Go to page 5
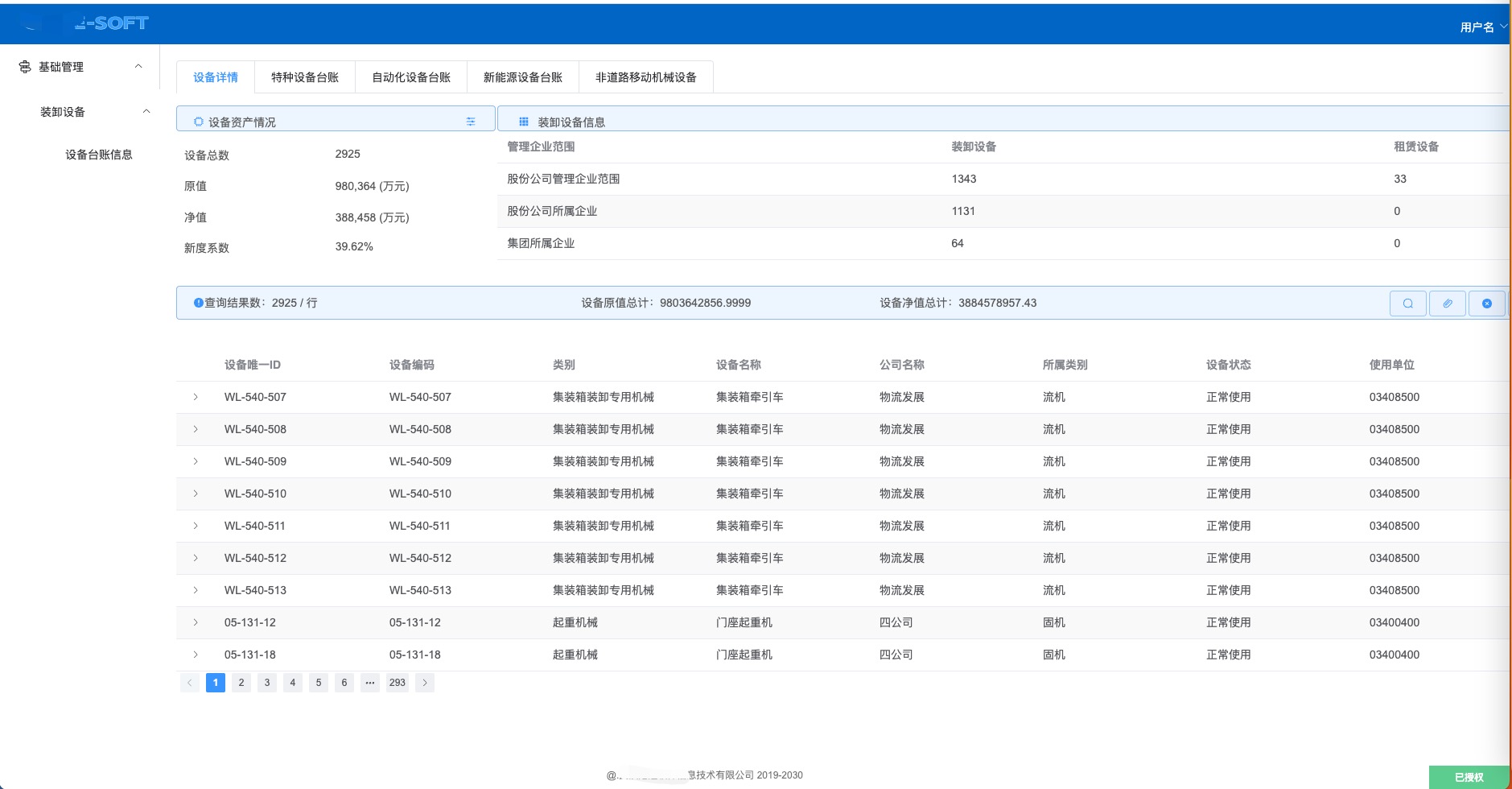This screenshot has height=789, width=1512. [x=319, y=683]
